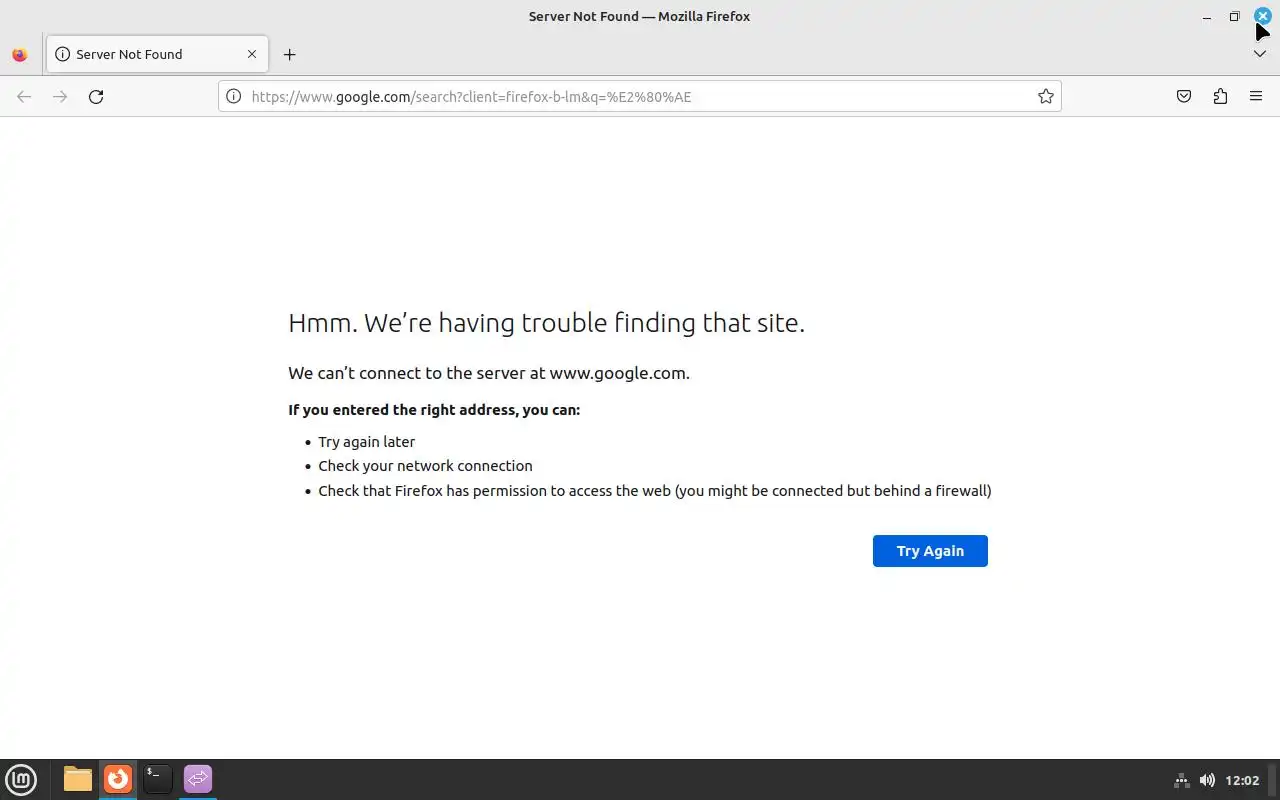Select the Server Not Found tab
Image resolution: width=1280 pixels, height=800 pixels.
coord(157,54)
